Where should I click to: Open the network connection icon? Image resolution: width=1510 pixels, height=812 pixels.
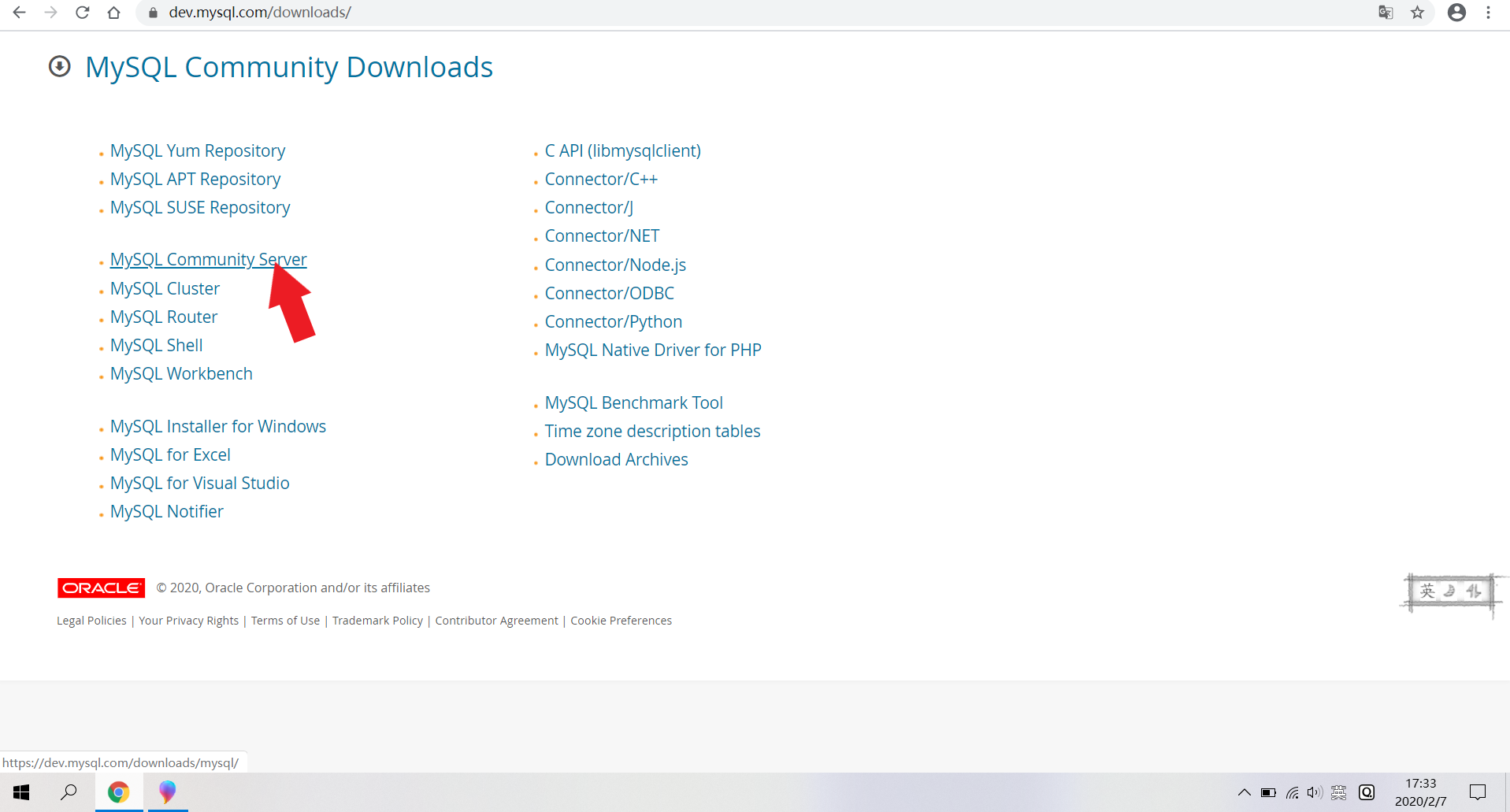click(1293, 792)
